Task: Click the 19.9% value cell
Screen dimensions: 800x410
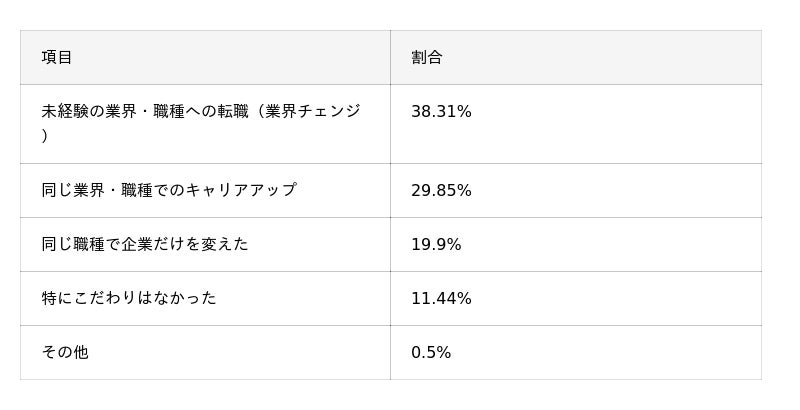Action: (x=436, y=244)
